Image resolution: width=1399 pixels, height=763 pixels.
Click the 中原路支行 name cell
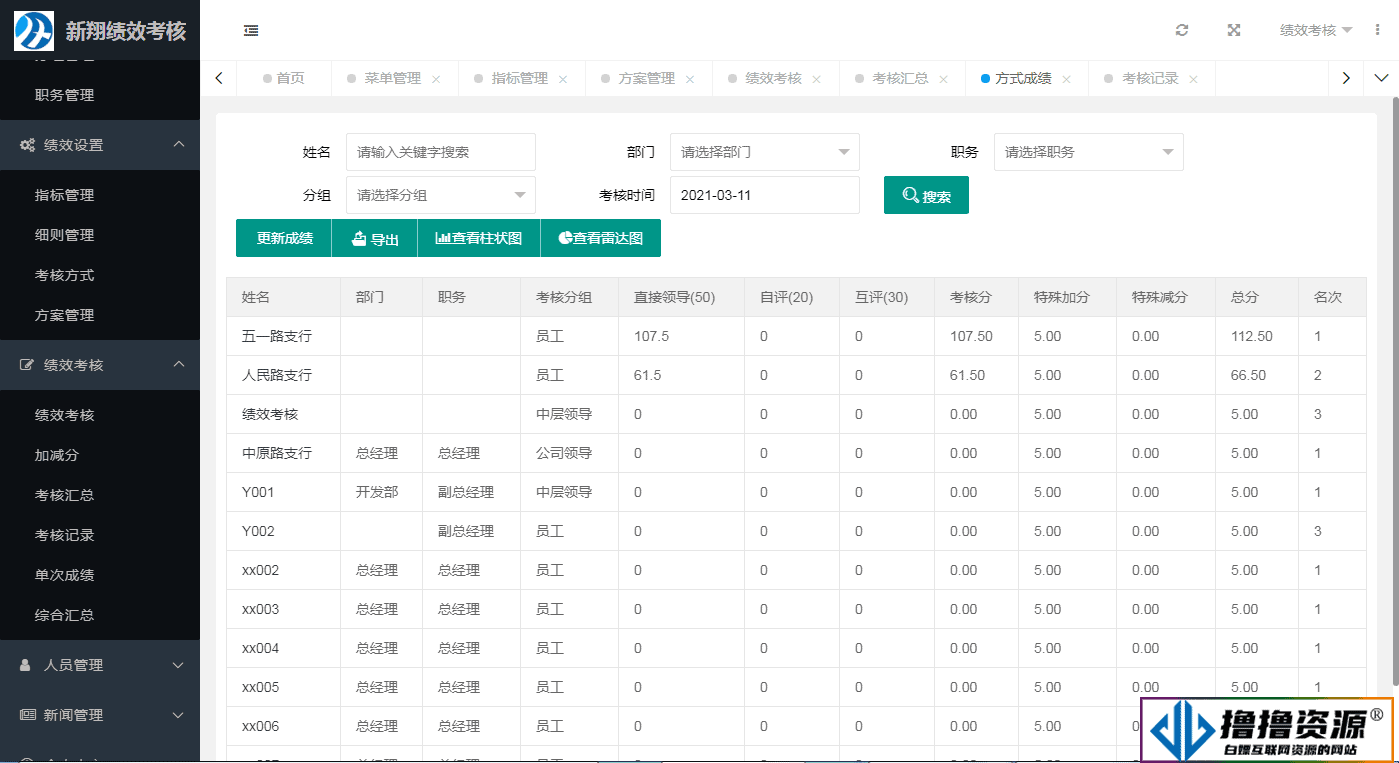pos(284,453)
